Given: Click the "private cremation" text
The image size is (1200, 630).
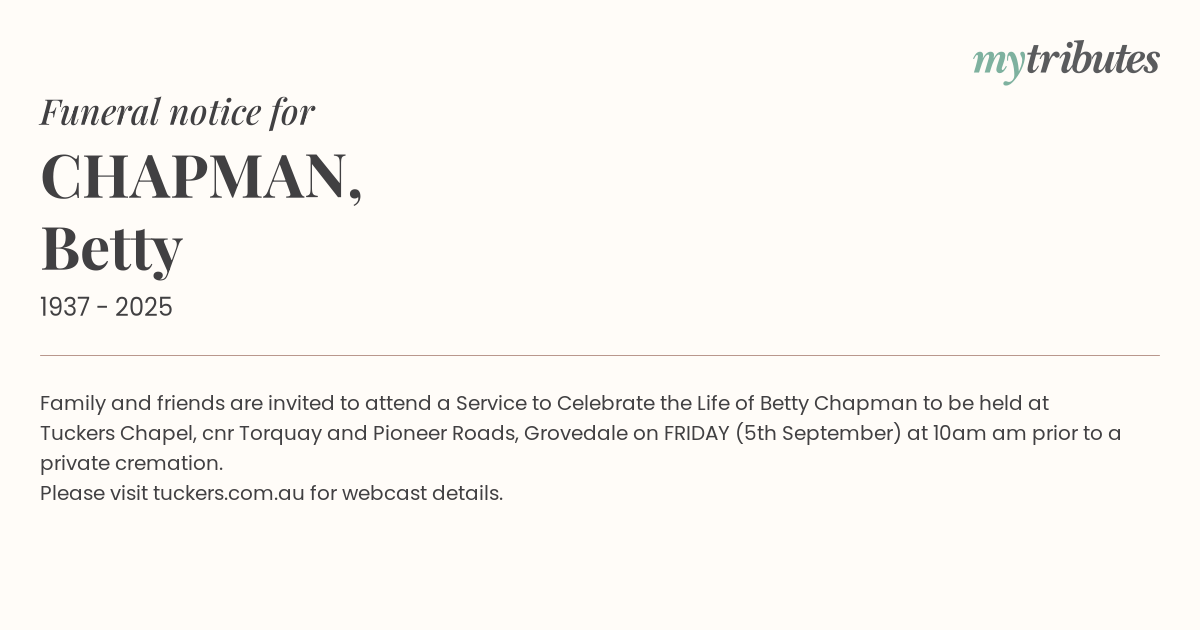Looking at the screenshot, I should point(130,463).
